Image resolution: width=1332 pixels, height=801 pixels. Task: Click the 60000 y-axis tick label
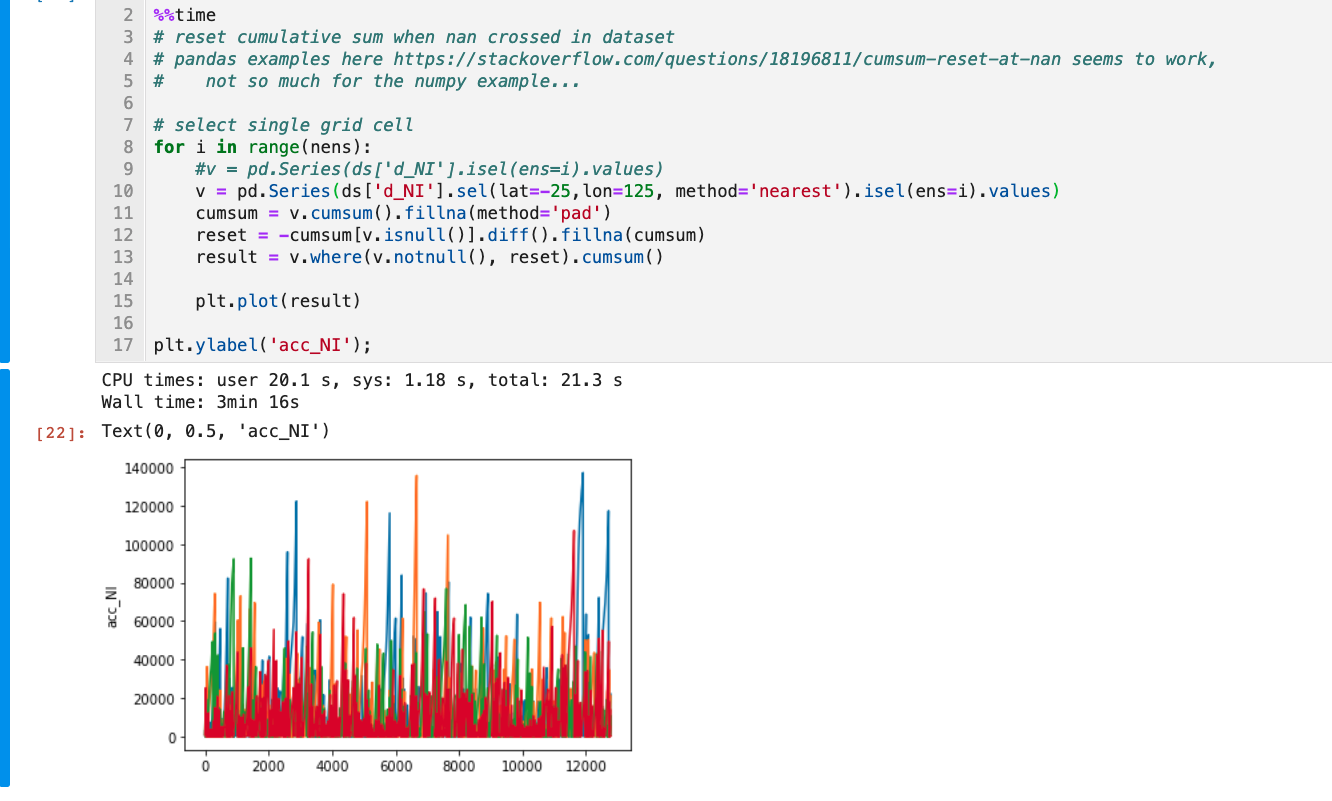point(153,622)
